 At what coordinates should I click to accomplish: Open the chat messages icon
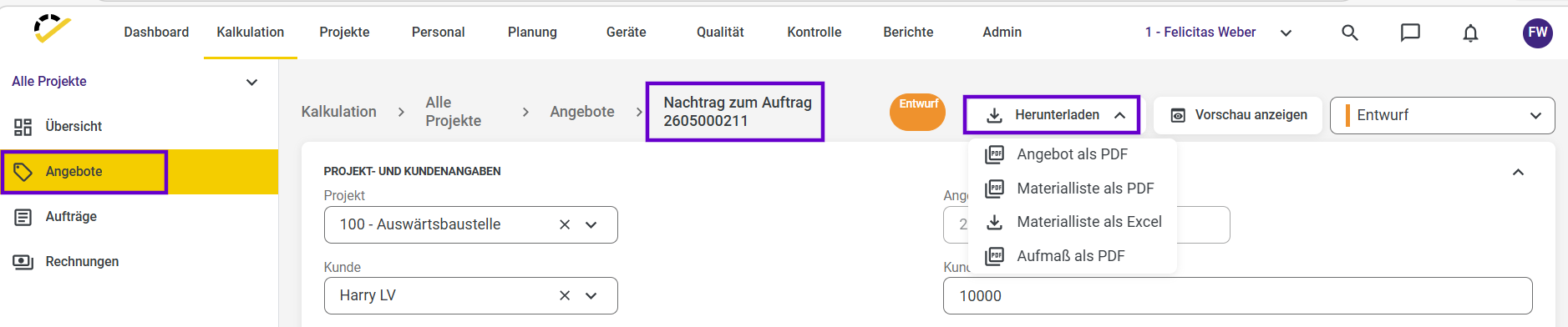pos(1410,33)
